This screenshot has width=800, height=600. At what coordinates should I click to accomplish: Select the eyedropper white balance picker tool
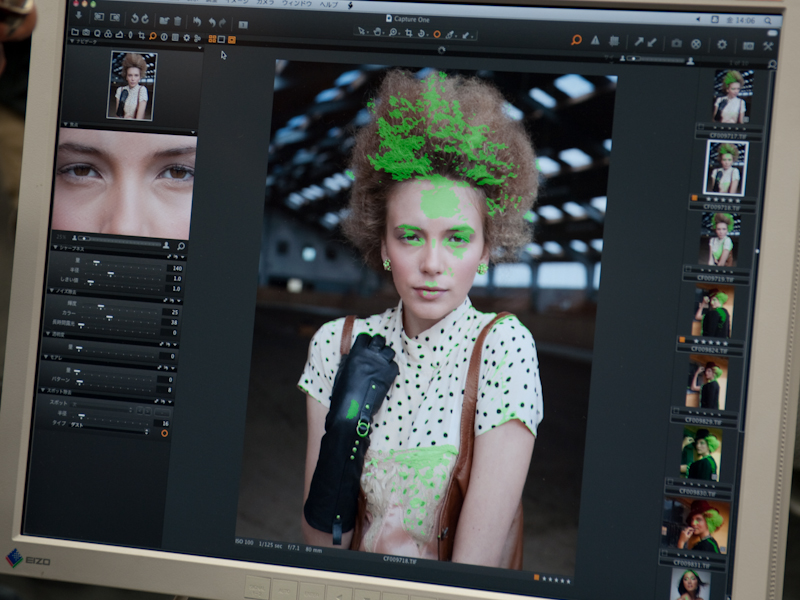click(450, 35)
